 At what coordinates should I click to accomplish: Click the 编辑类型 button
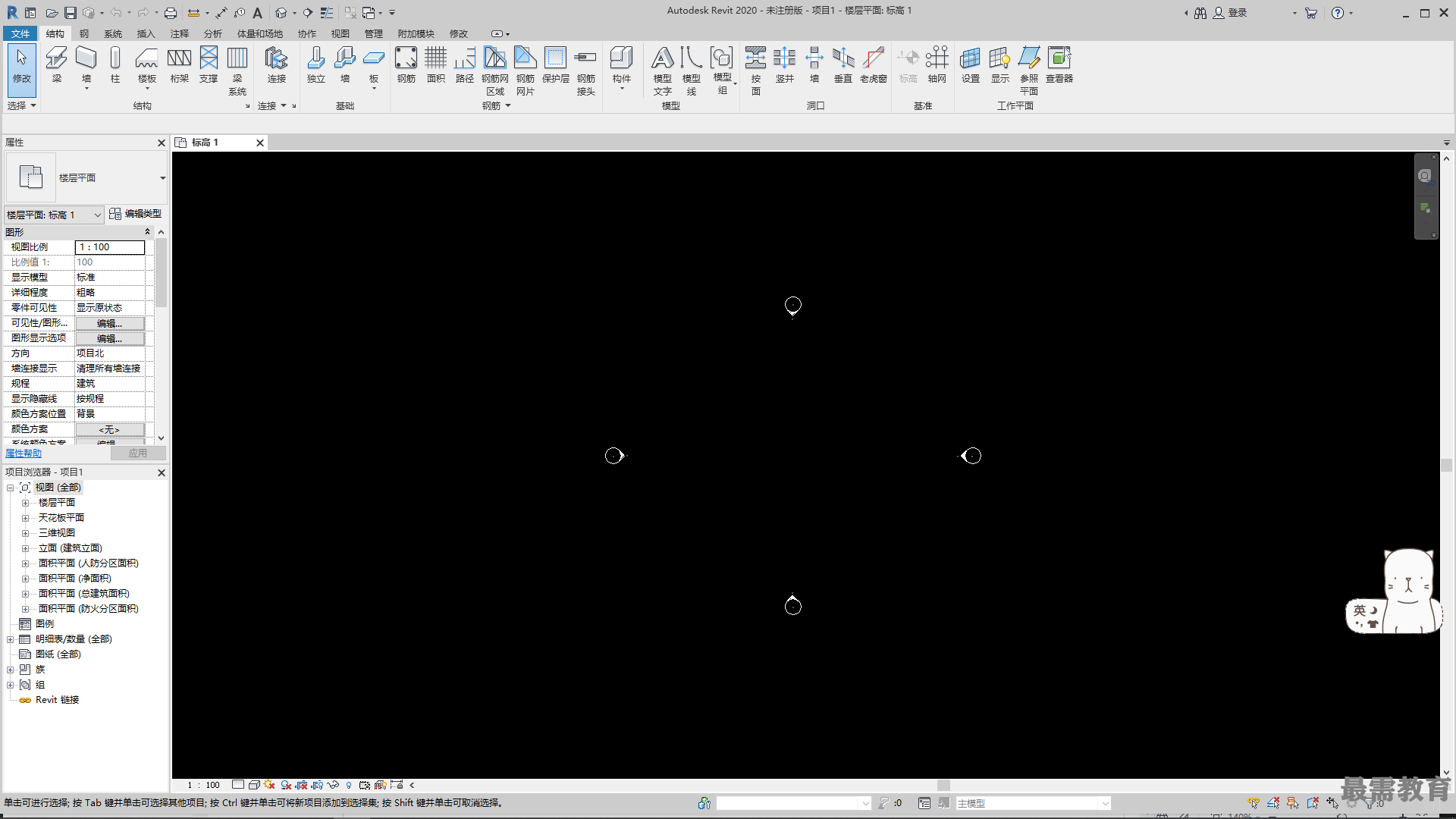coord(135,214)
